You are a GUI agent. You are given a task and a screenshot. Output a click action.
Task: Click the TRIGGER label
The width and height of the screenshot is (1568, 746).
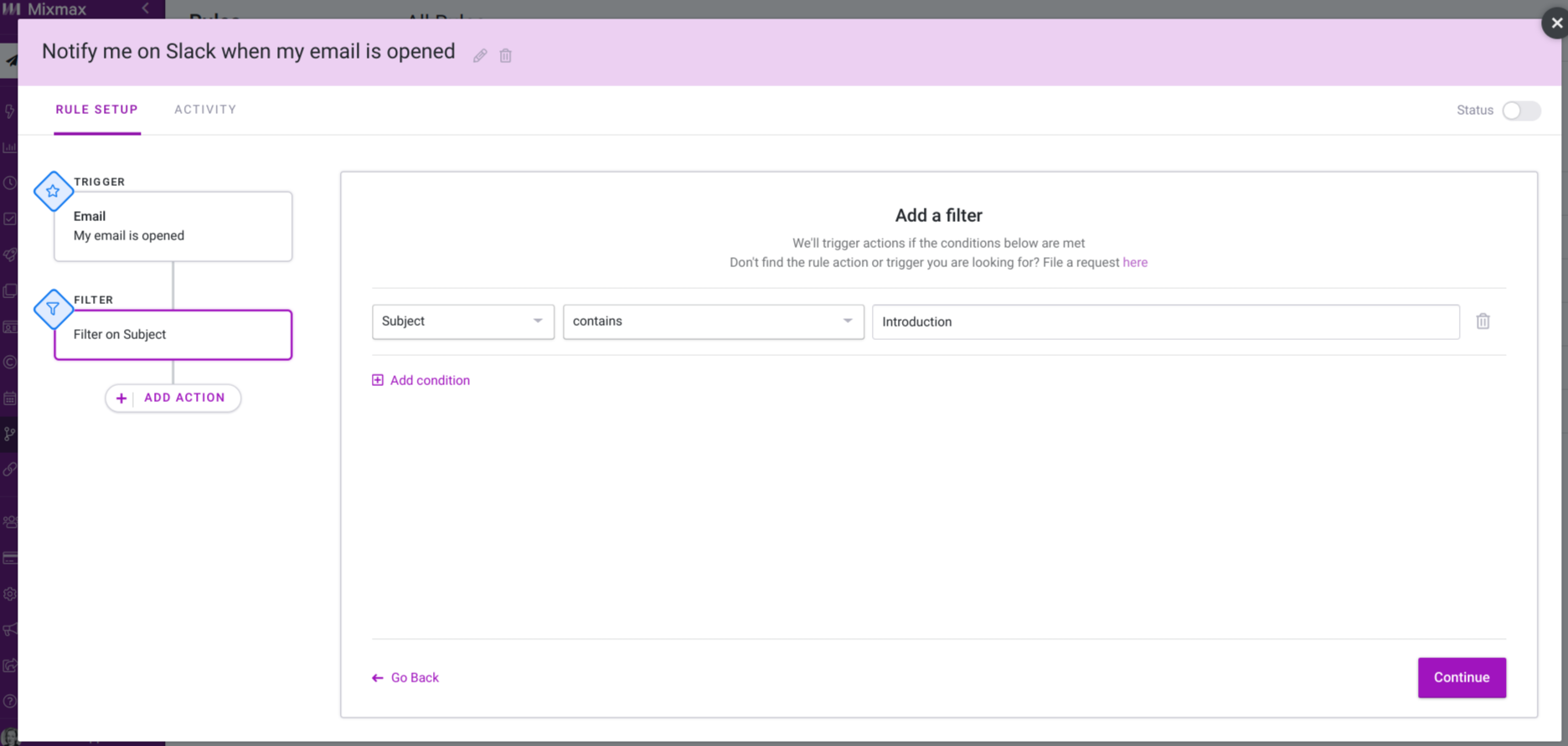coord(100,182)
